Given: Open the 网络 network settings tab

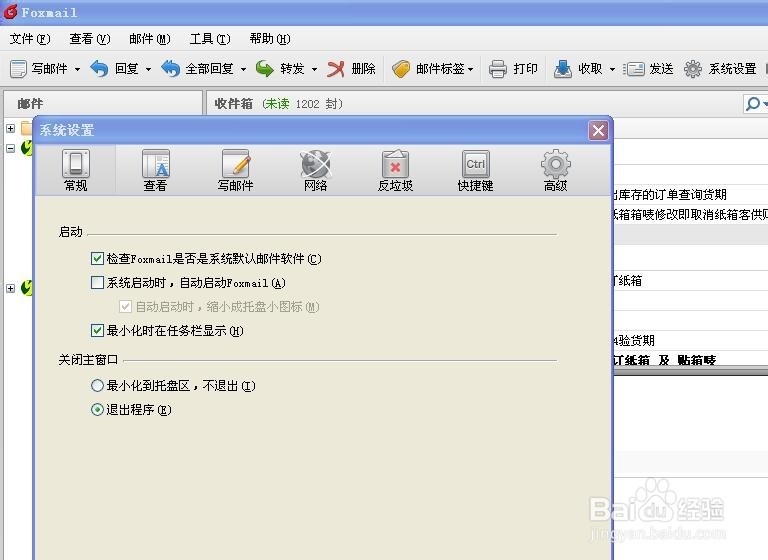Looking at the screenshot, I should [x=315, y=170].
